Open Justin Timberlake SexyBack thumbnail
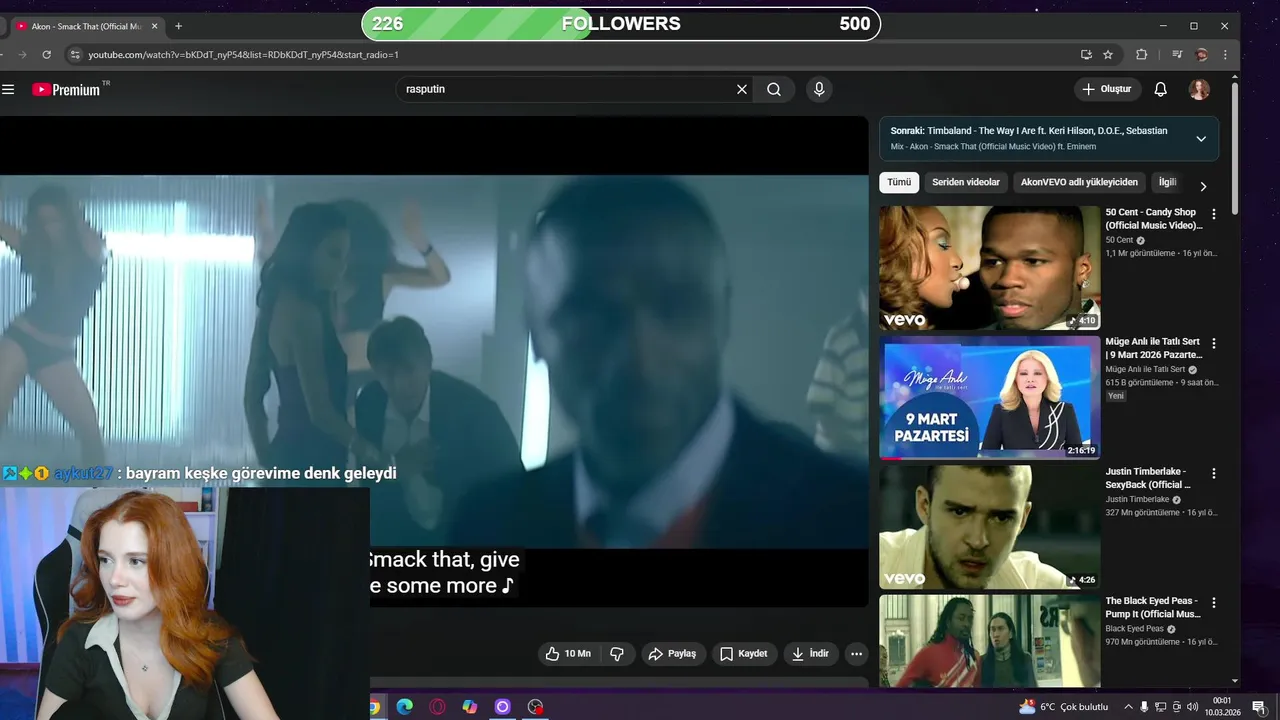1280x720 pixels. coord(990,527)
